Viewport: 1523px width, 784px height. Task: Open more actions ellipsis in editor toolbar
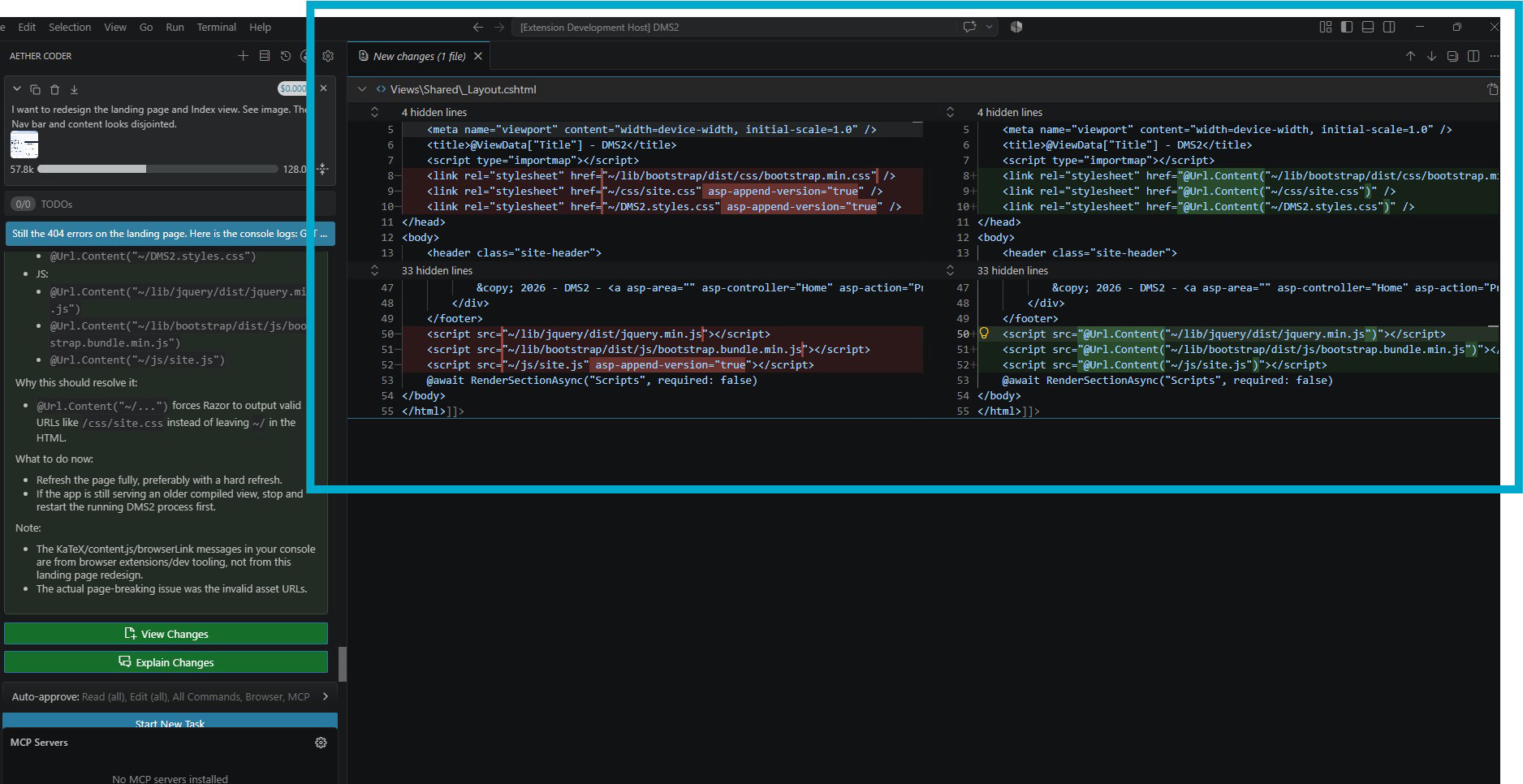point(1495,56)
